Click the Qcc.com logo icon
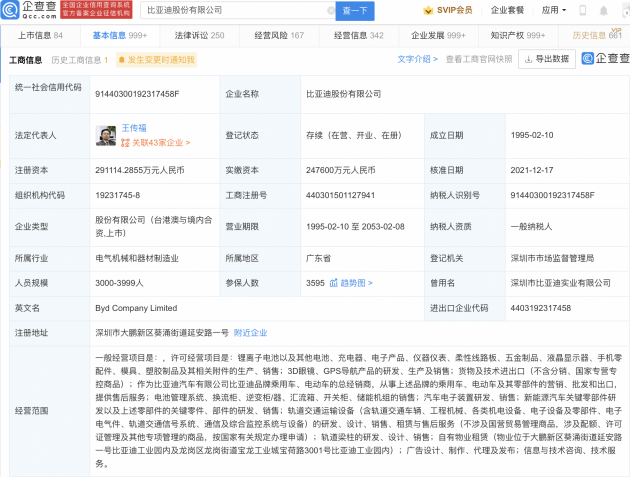630x477 pixels. [10, 10]
